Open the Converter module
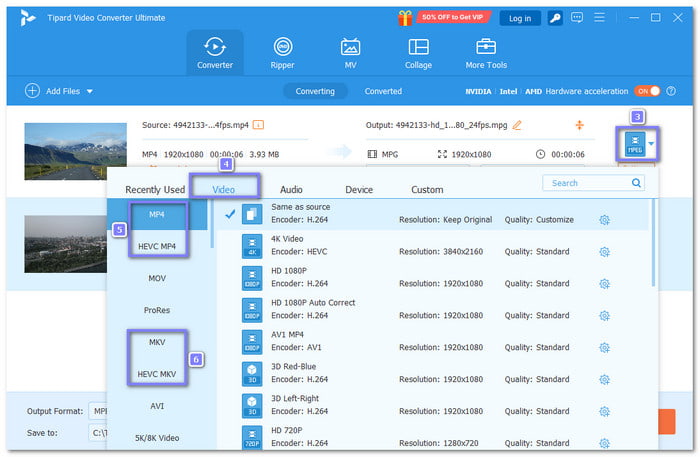 click(x=215, y=53)
